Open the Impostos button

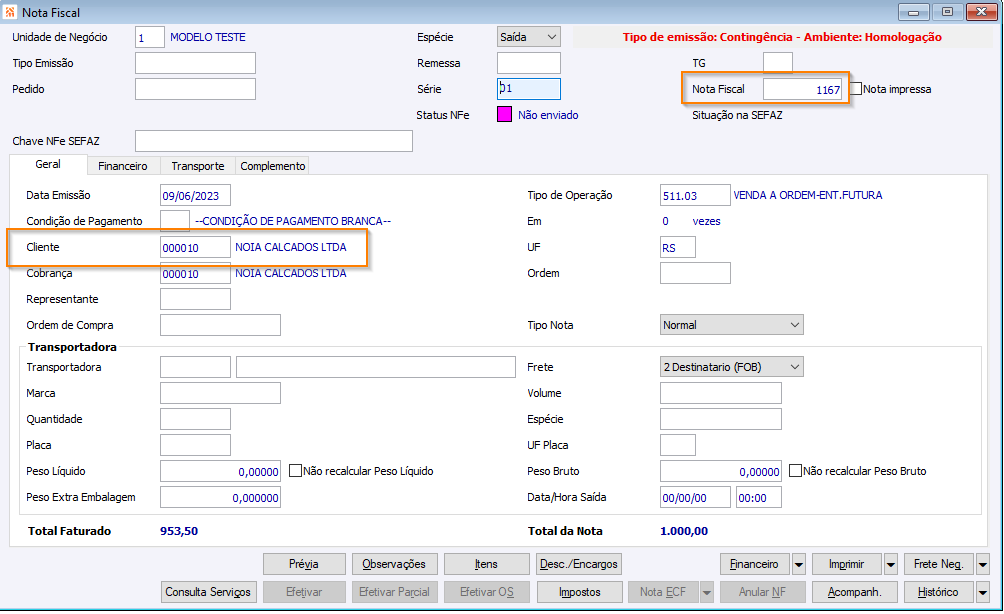pyautogui.click(x=579, y=592)
